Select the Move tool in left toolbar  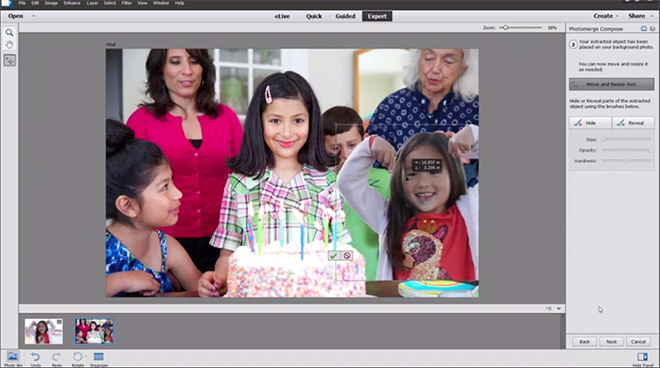[x=9, y=60]
